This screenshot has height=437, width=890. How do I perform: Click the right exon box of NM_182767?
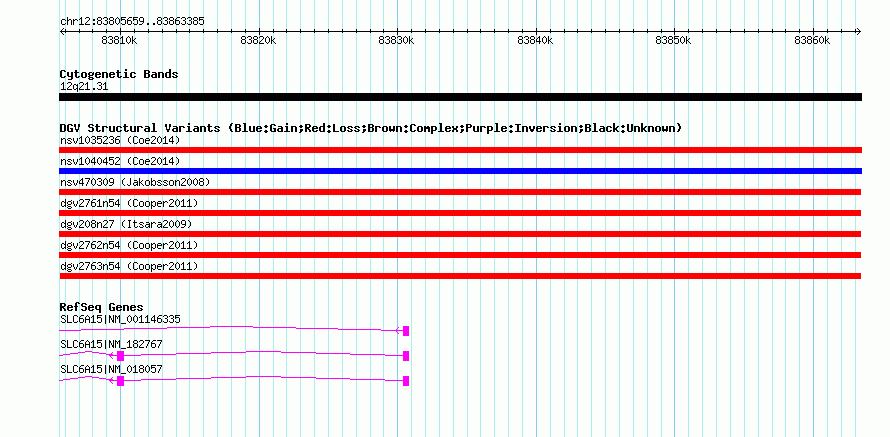click(x=406, y=356)
